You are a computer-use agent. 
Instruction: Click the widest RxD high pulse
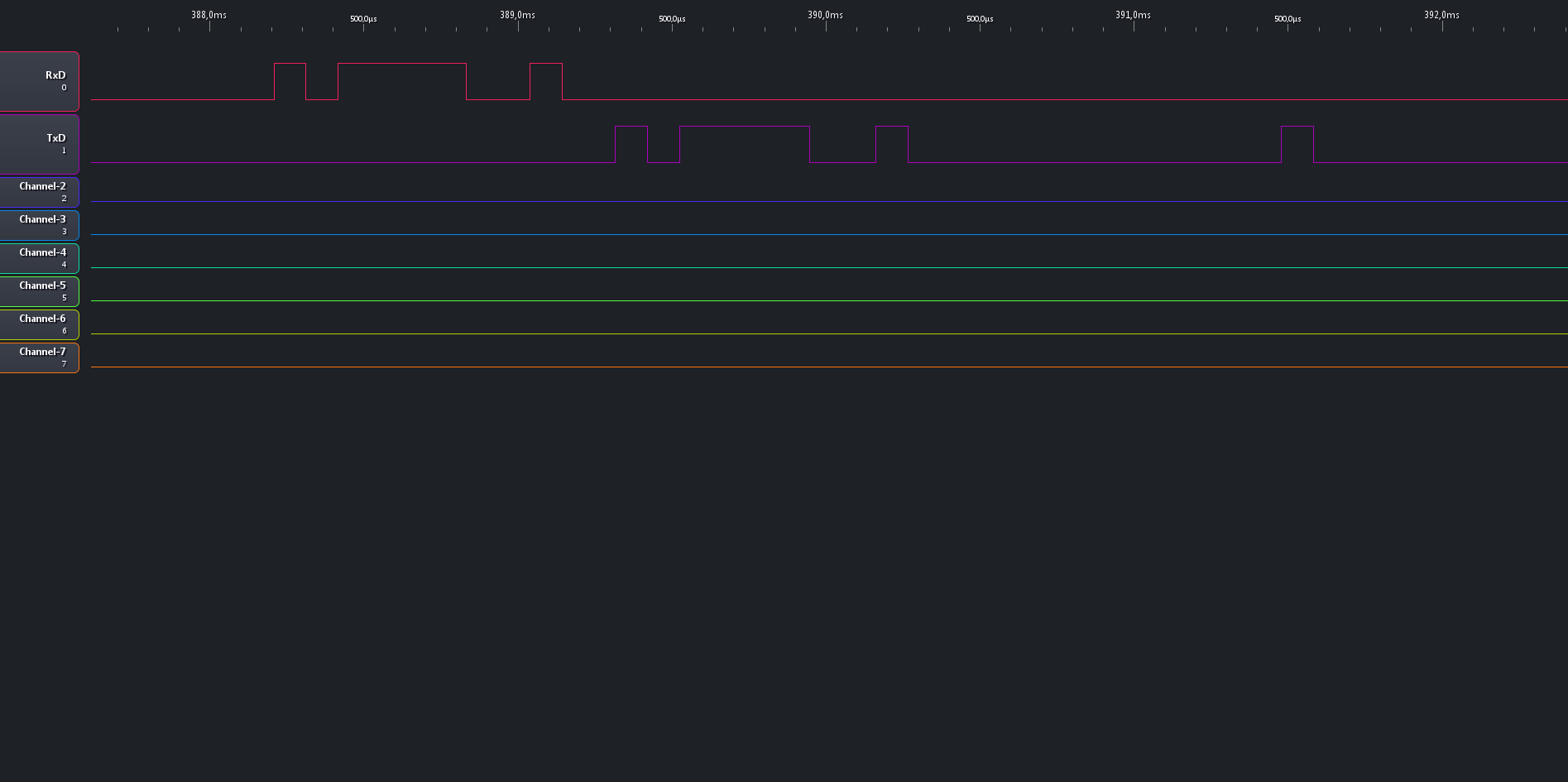(x=402, y=81)
